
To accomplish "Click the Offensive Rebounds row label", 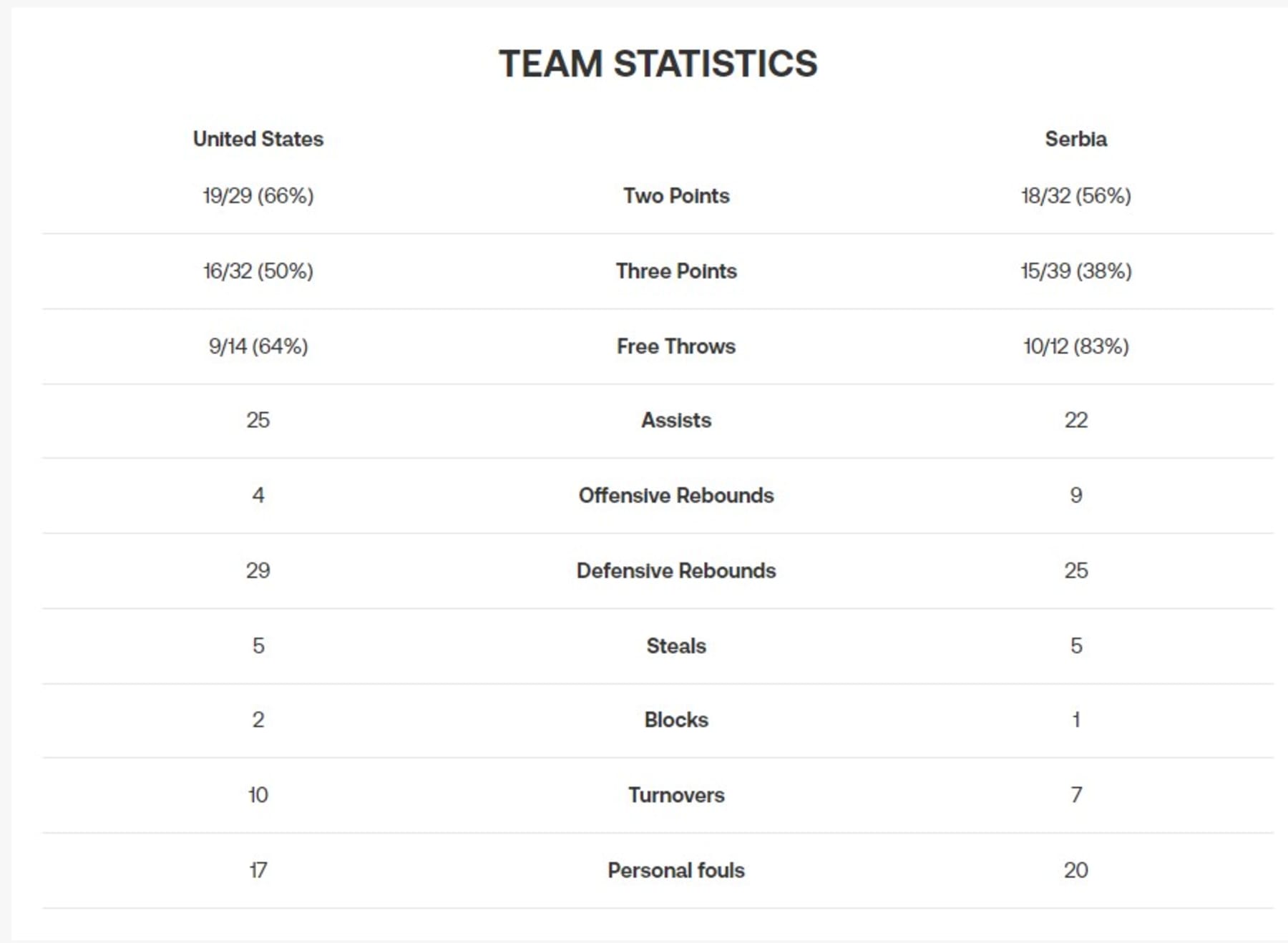I will click(x=676, y=495).
